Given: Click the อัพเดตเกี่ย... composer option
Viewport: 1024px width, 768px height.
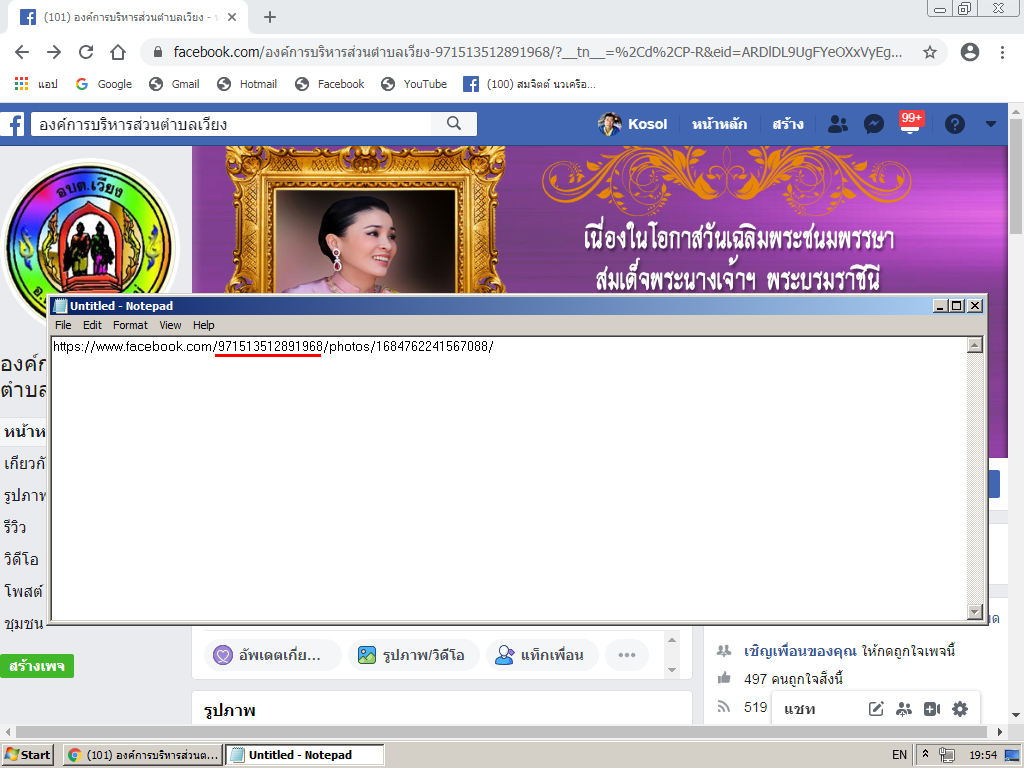Looking at the screenshot, I should (x=273, y=655).
